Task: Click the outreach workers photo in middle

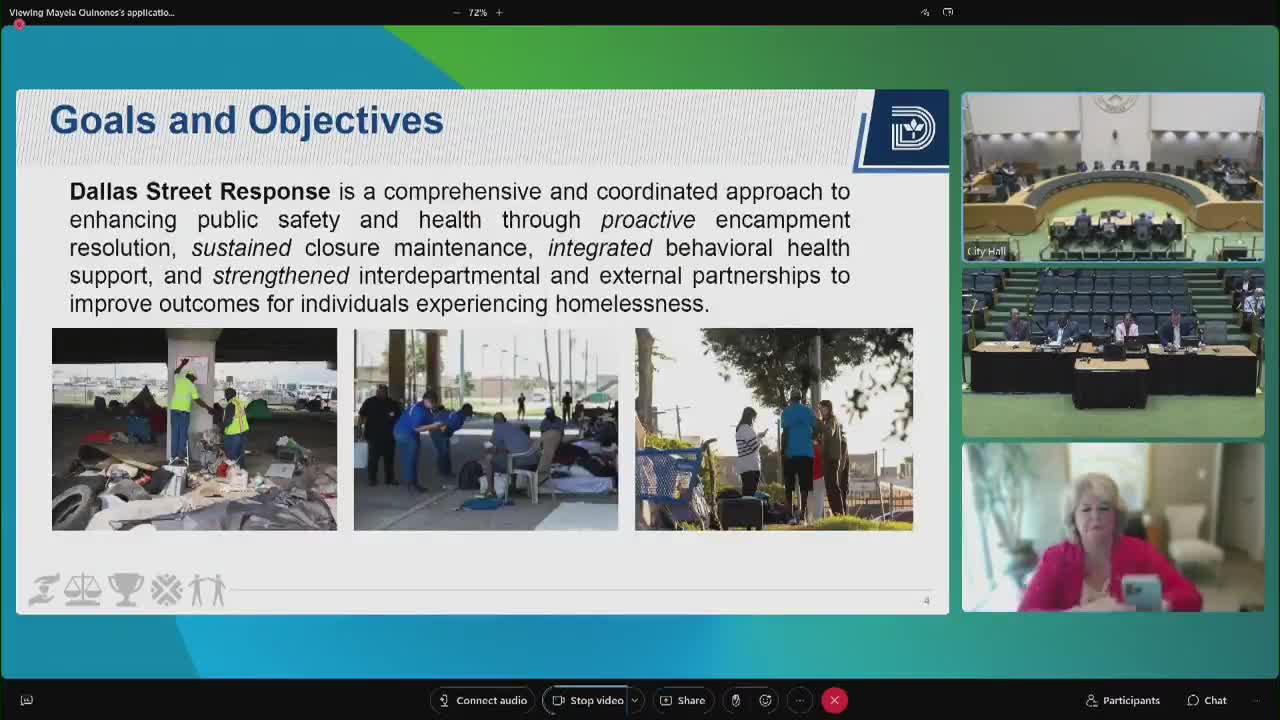Action: (x=486, y=429)
